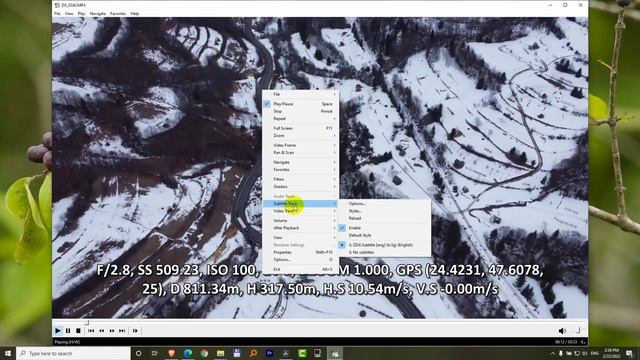640x360 pixels.
Task: Choose Stop in the context menu
Action: [300, 111]
